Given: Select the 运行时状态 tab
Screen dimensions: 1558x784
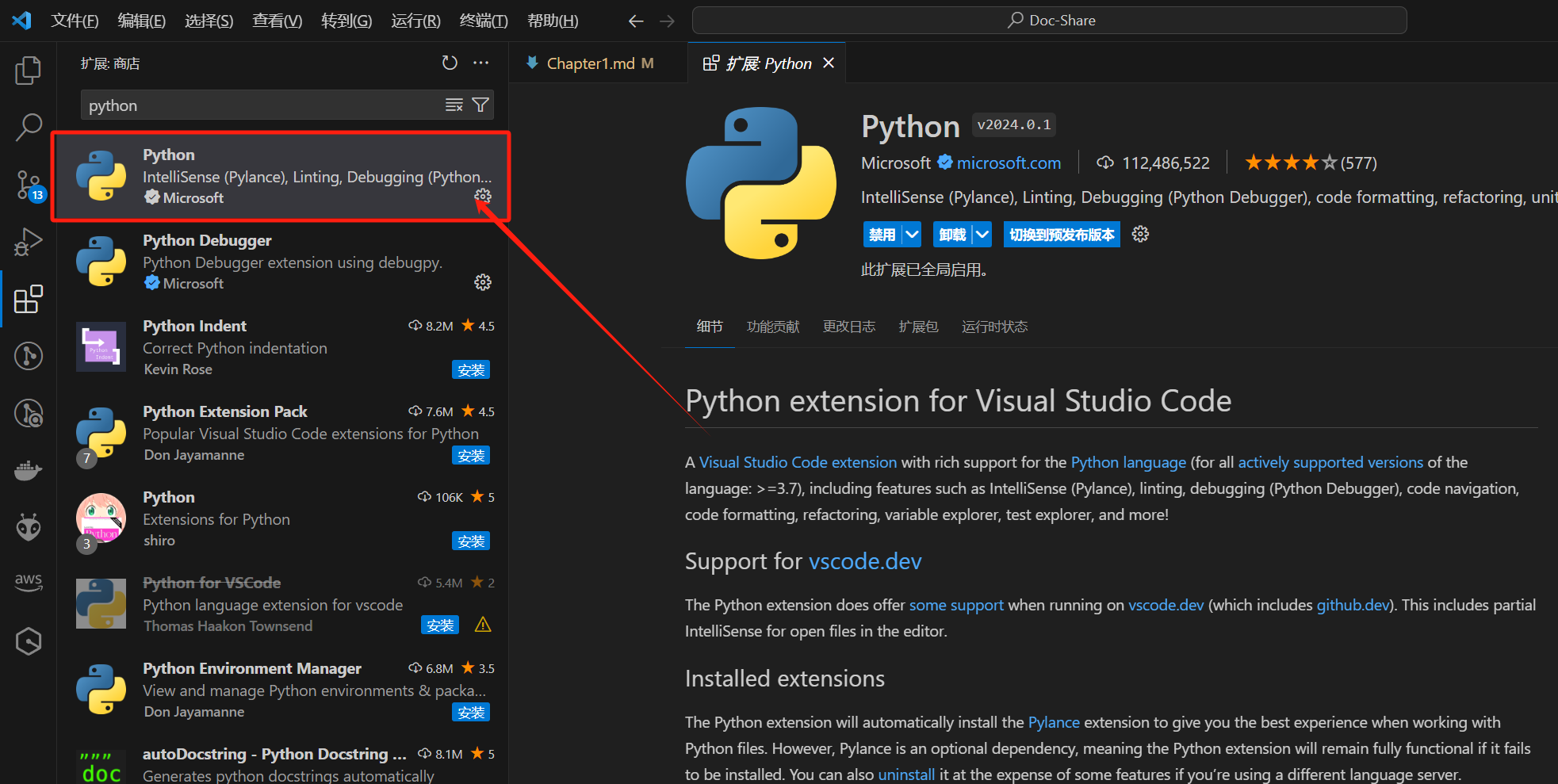Looking at the screenshot, I should (994, 327).
